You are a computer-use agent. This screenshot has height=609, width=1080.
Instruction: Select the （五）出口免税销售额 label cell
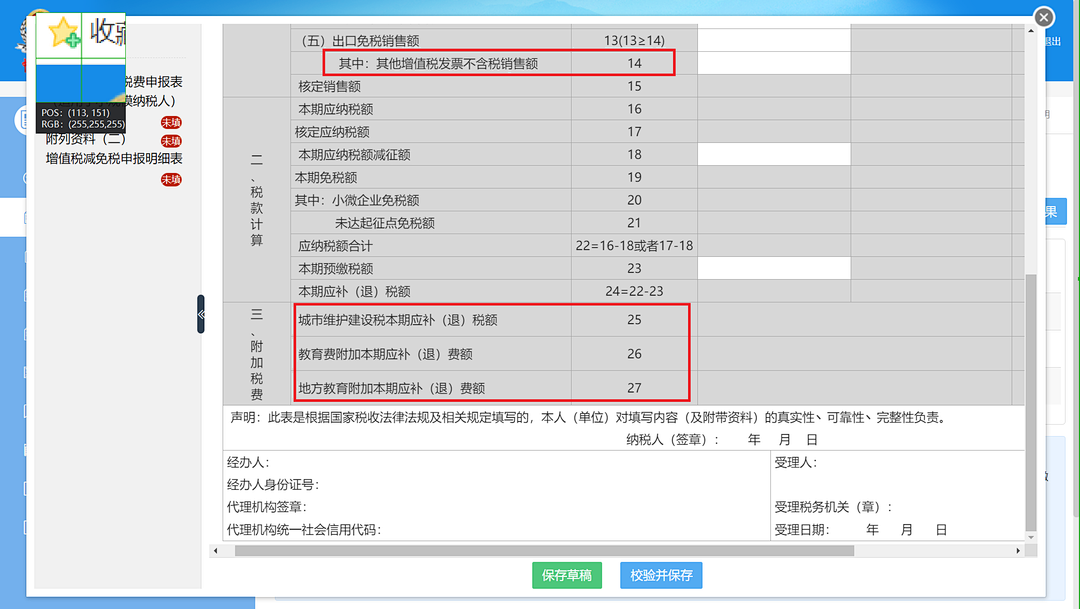(431, 41)
